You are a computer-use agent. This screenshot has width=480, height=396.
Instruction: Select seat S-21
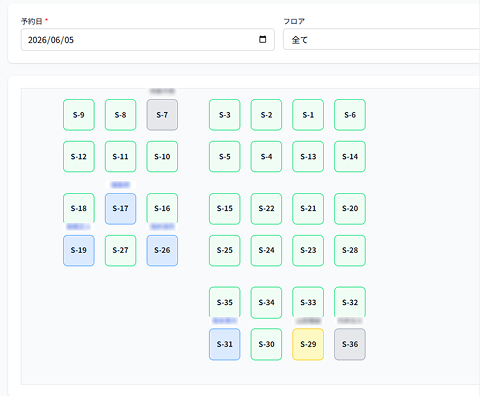(308, 208)
